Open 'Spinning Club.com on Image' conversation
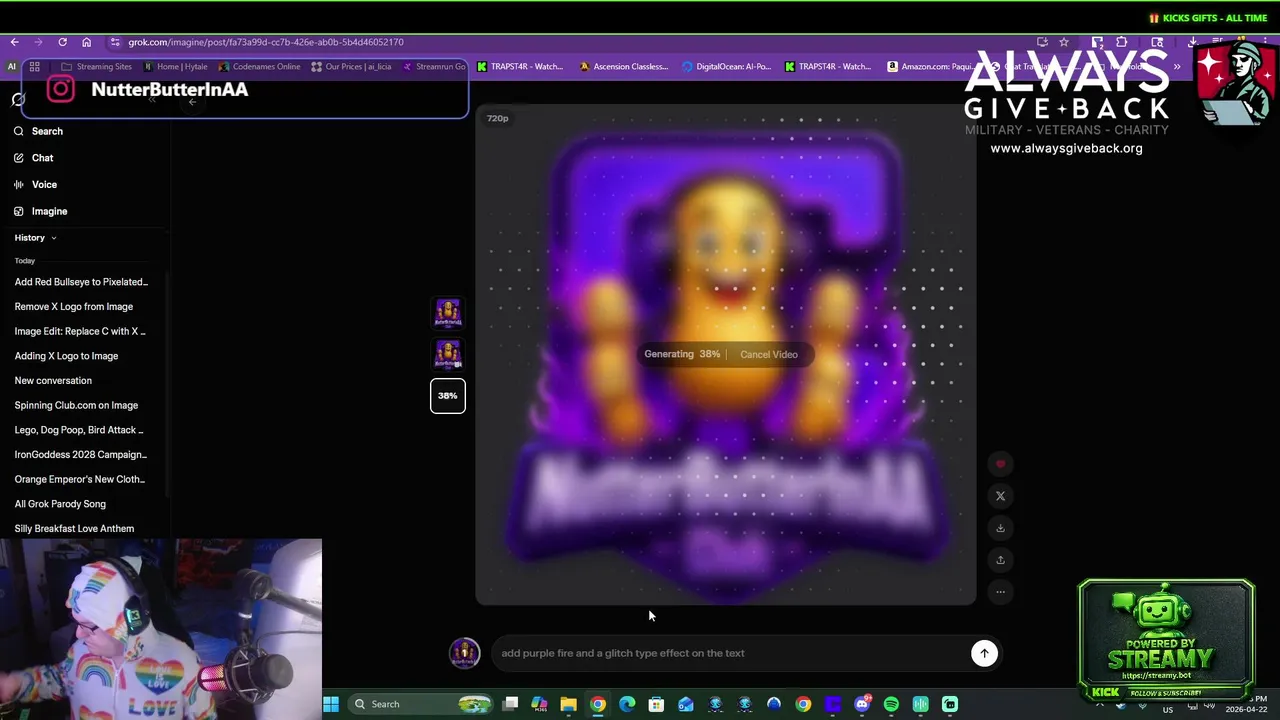 tap(76, 405)
